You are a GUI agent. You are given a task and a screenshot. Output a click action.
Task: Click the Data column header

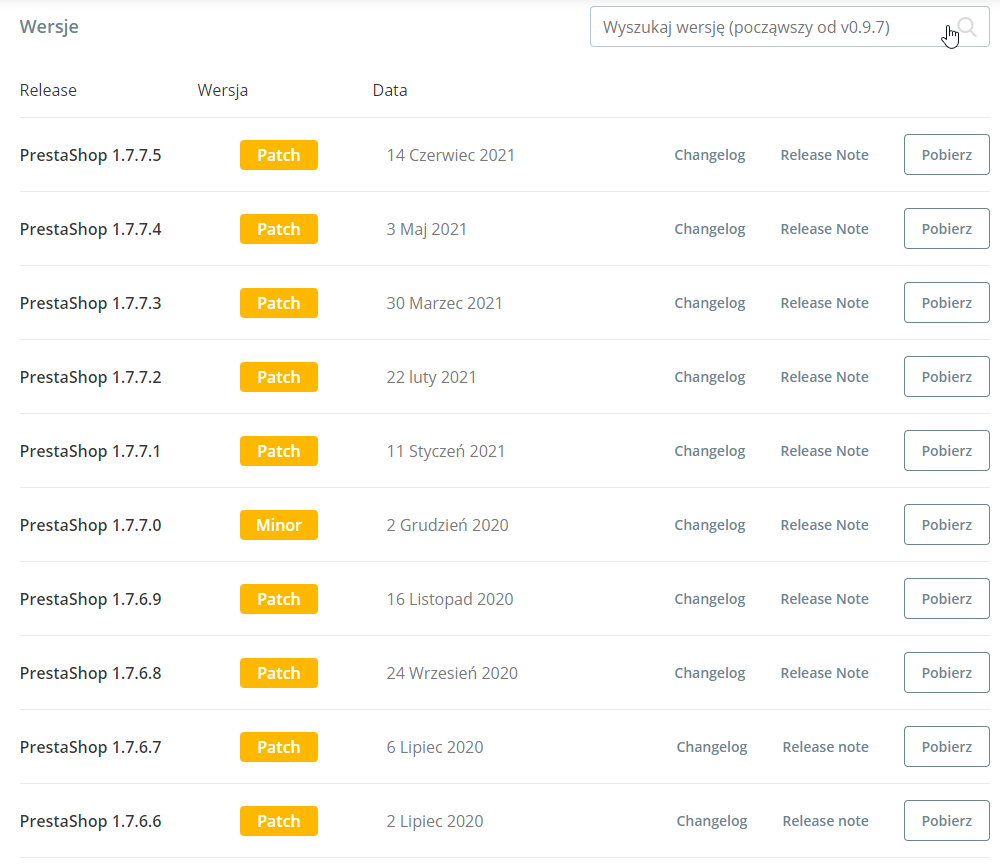pyautogui.click(x=389, y=90)
